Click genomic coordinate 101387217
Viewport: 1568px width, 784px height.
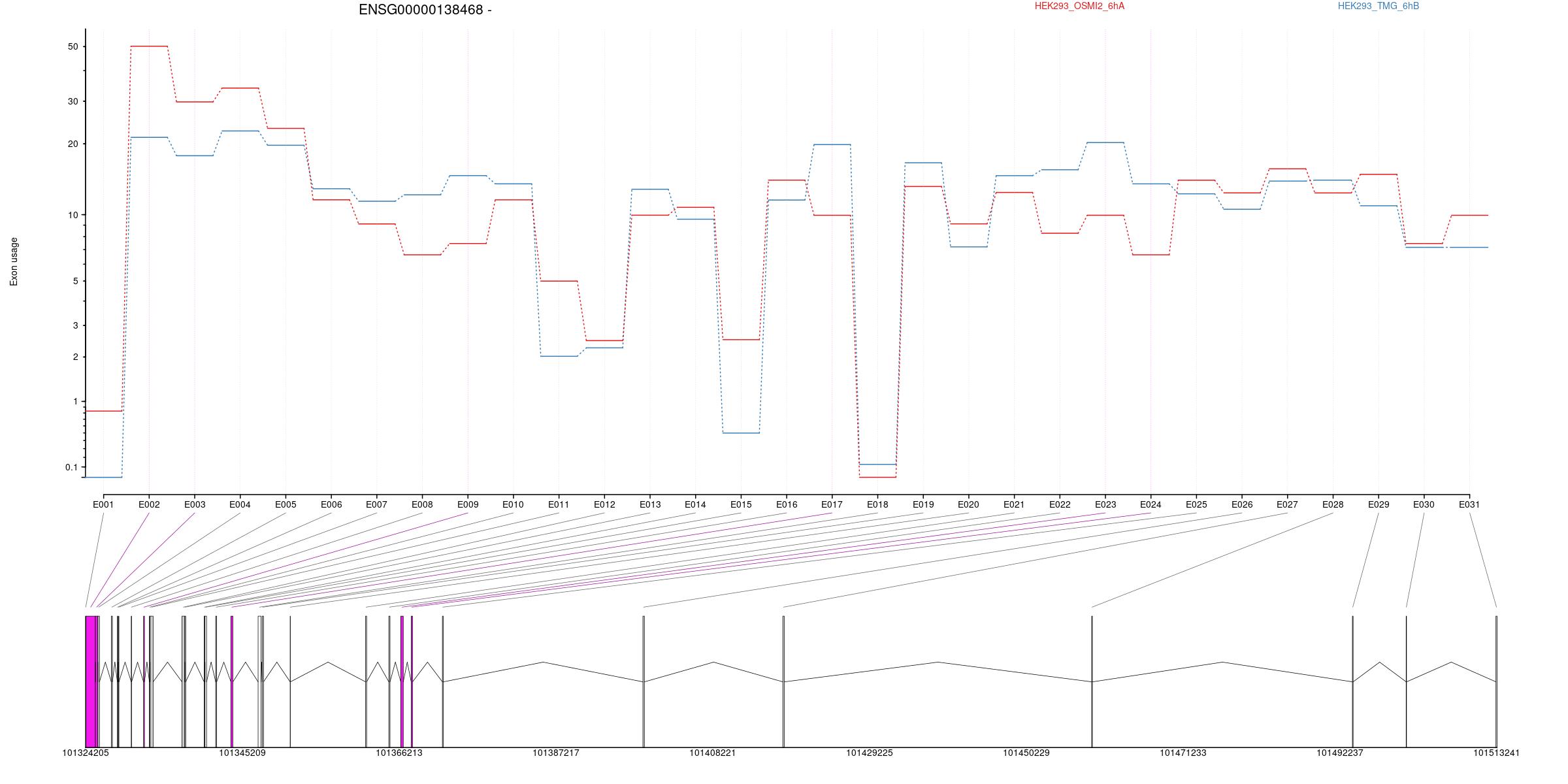click(556, 753)
